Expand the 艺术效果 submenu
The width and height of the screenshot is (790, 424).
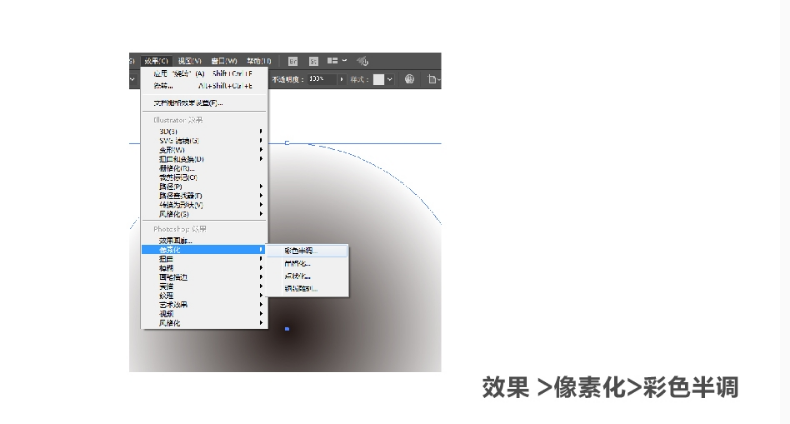[x=204, y=305]
